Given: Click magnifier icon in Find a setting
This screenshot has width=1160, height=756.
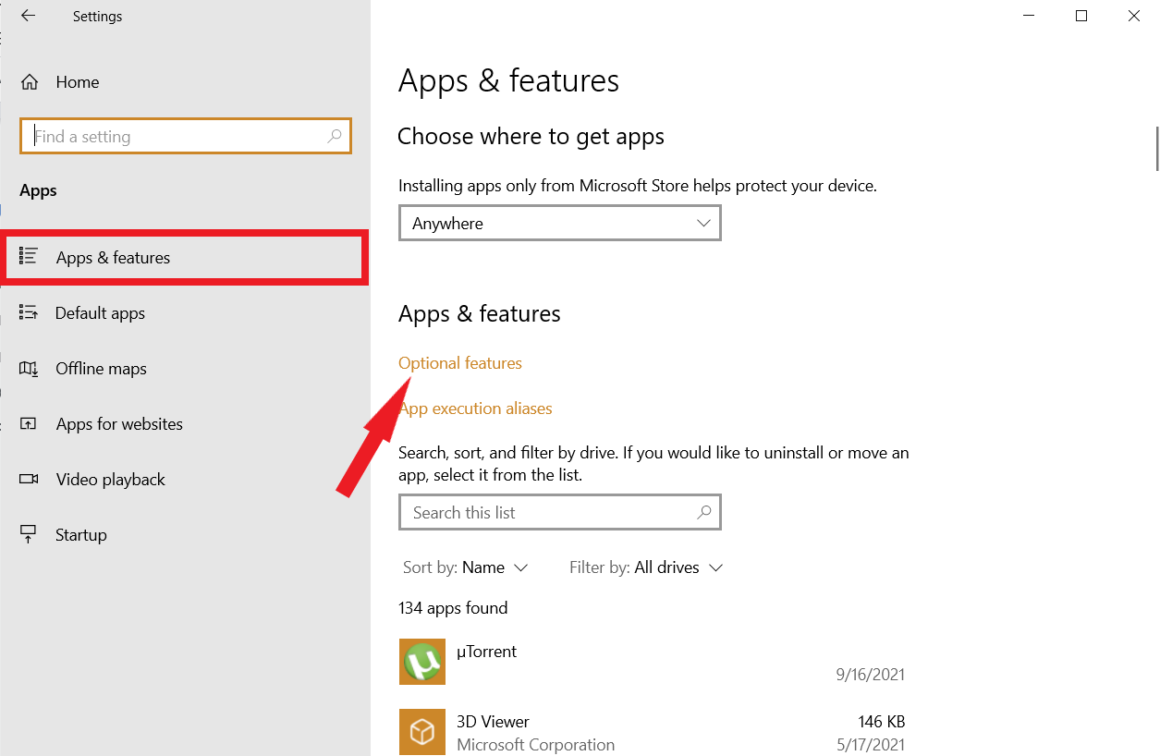Looking at the screenshot, I should pyautogui.click(x=334, y=137).
